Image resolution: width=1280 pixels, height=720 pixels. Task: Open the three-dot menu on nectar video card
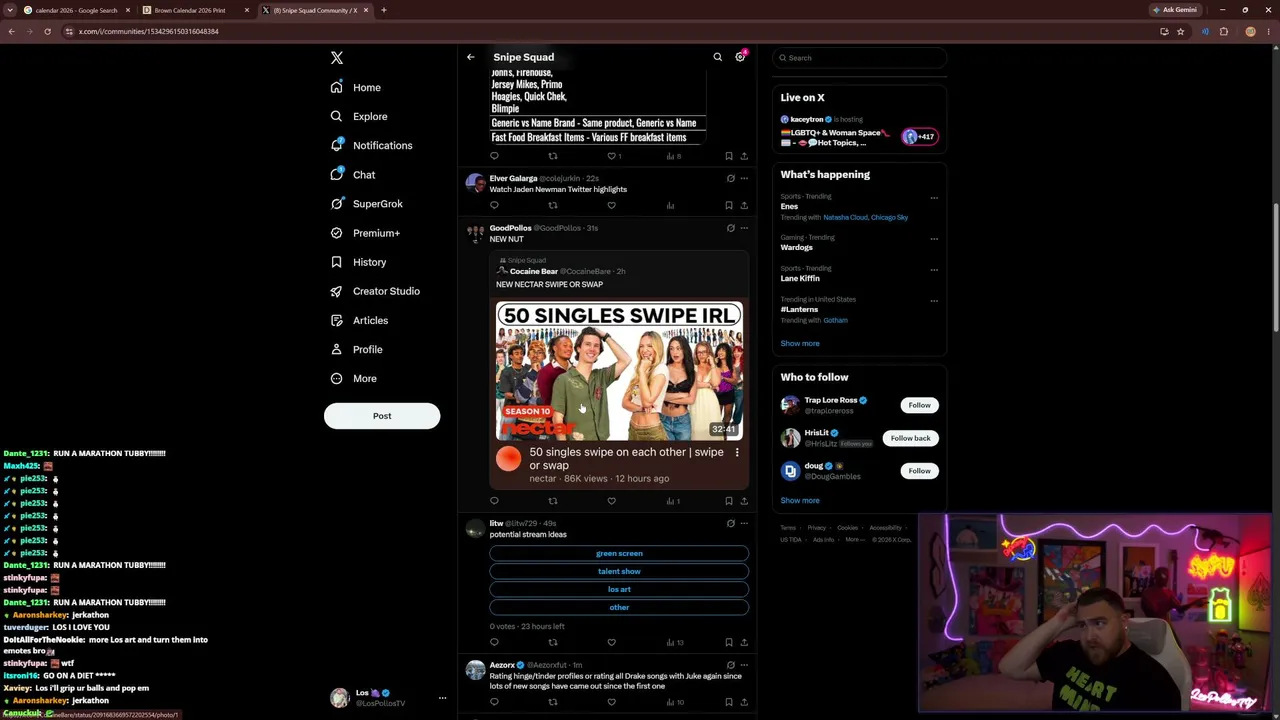pyautogui.click(x=737, y=452)
